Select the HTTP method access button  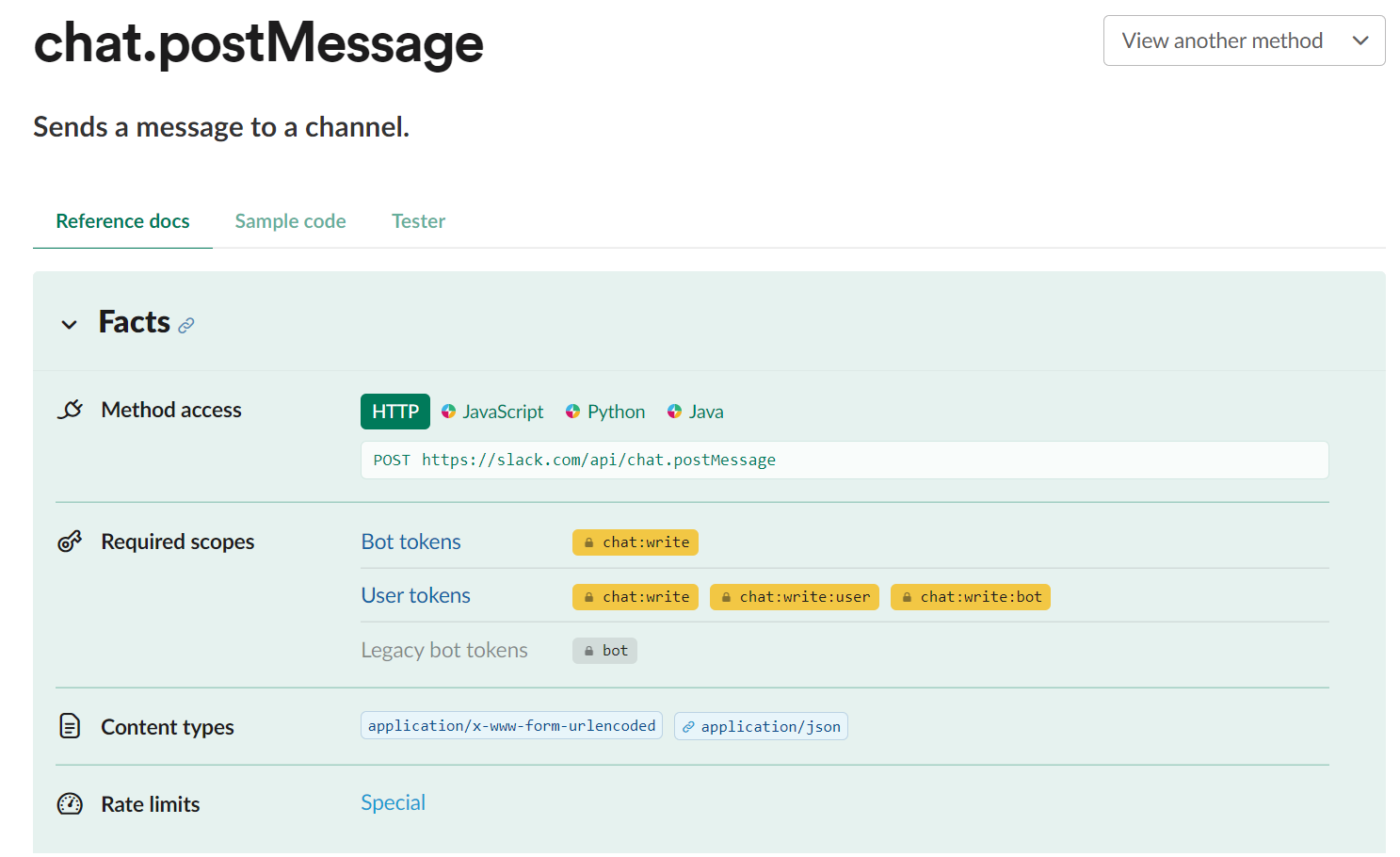(395, 412)
